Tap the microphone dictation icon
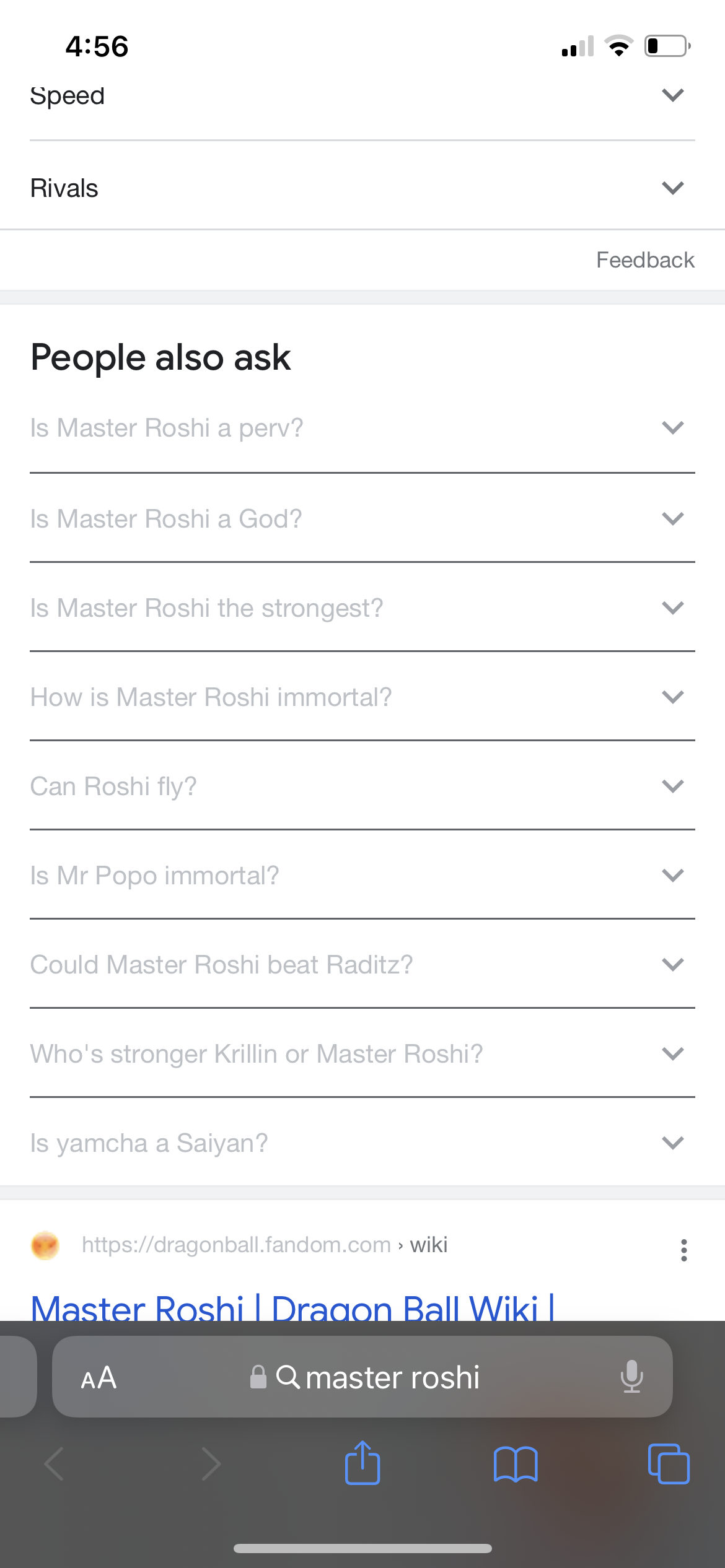Viewport: 725px width, 1568px height. coord(631,1377)
